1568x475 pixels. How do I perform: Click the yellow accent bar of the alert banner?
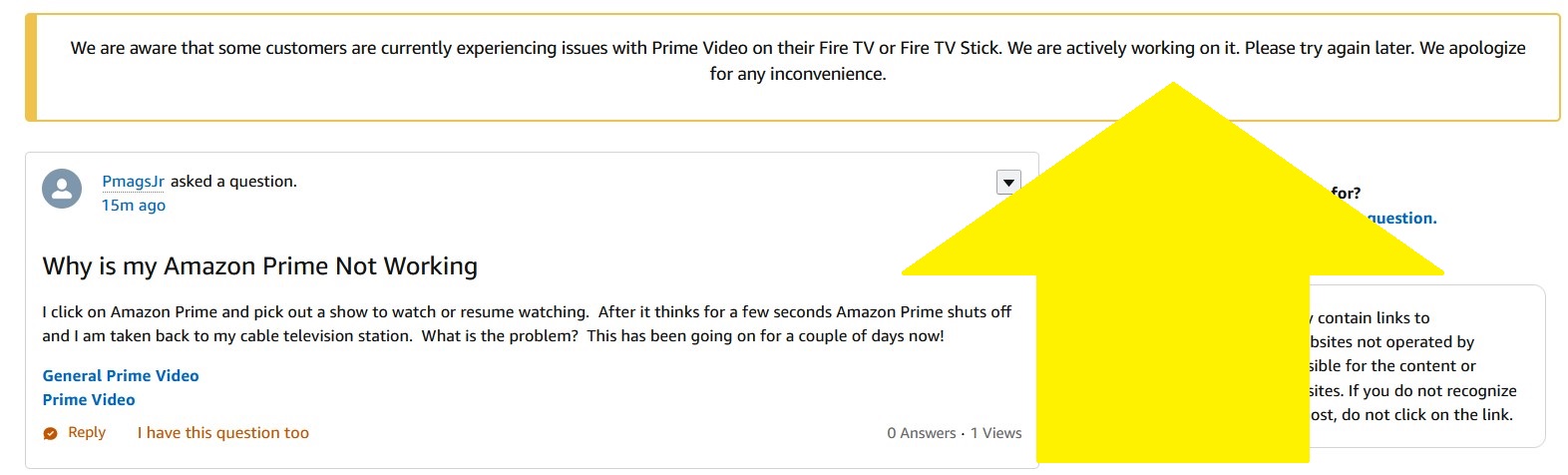tap(31, 68)
